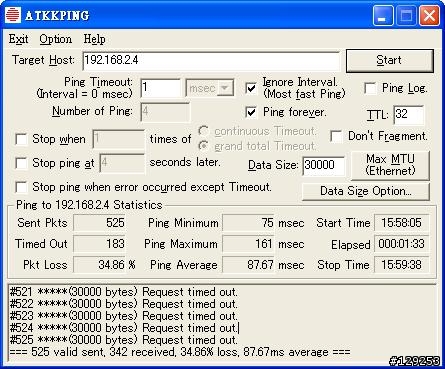
Task: Uncheck Ignore Interval (Most fast Ping)
Action: click(x=251, y=88)
